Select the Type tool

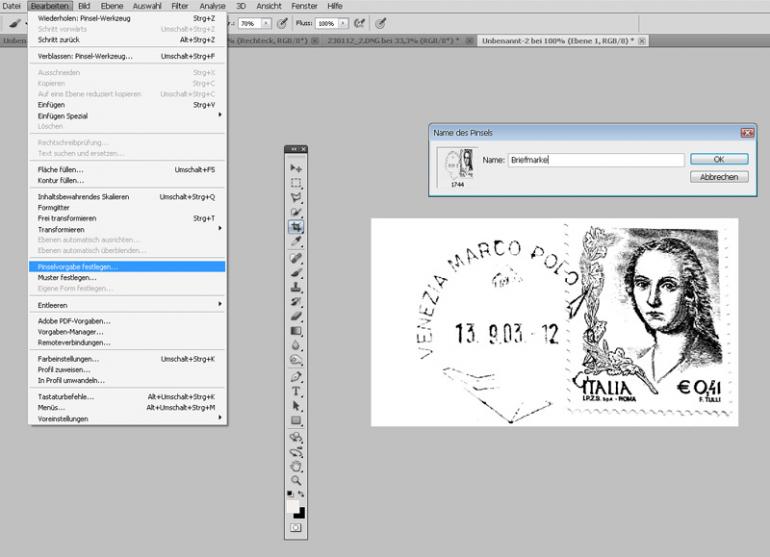pos(296,391)
